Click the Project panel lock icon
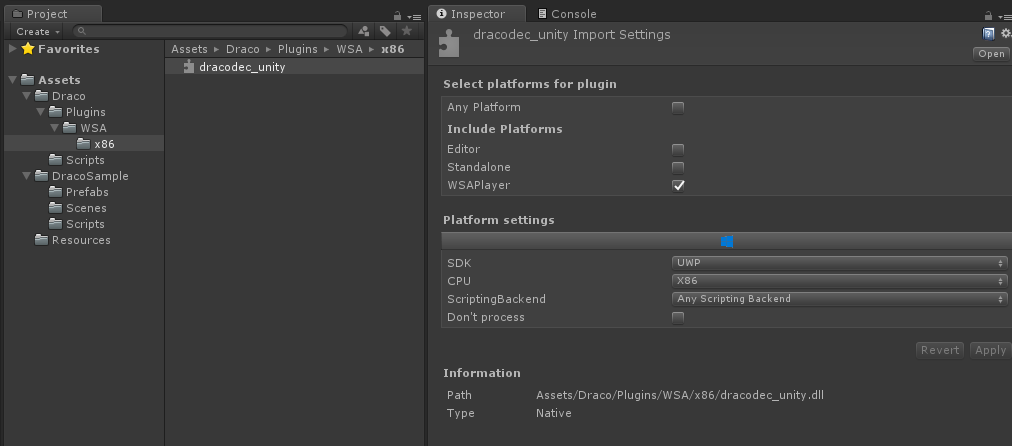Viewport: 1012px width, 446px height. click(x=398, y=15)
